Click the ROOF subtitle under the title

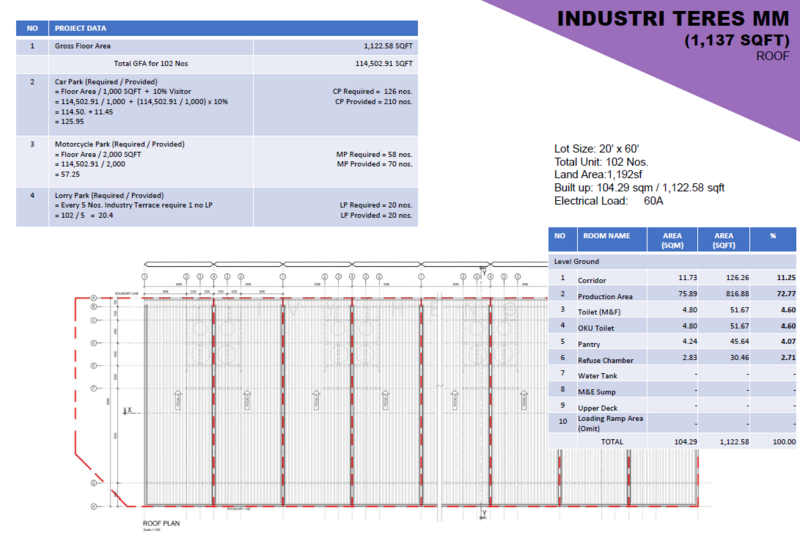773,57
